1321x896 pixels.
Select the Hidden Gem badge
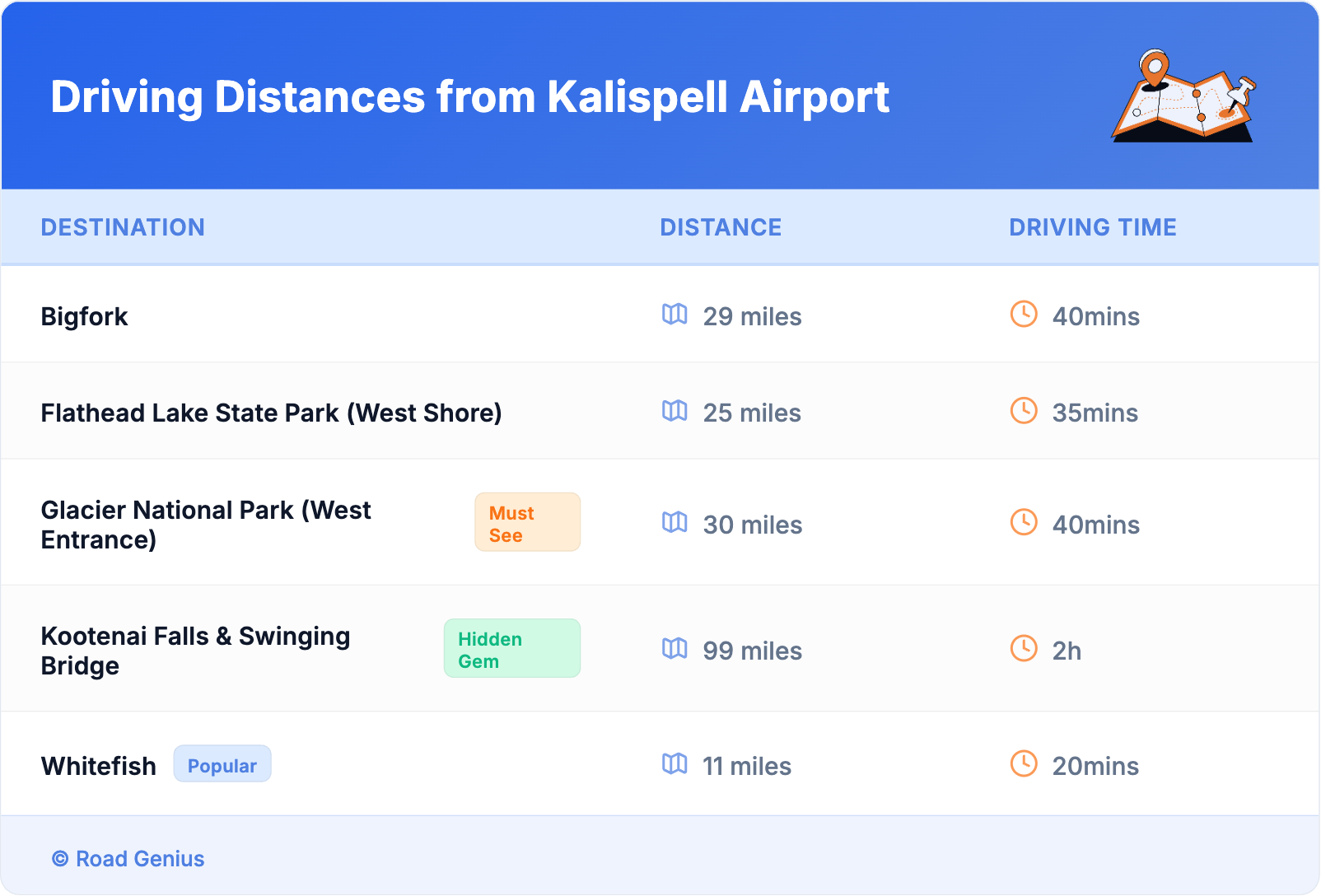[511, 649]
